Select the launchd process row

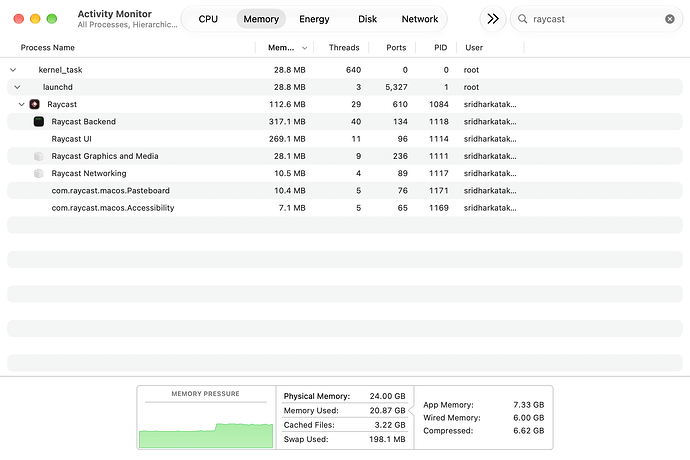pos(345,87)
